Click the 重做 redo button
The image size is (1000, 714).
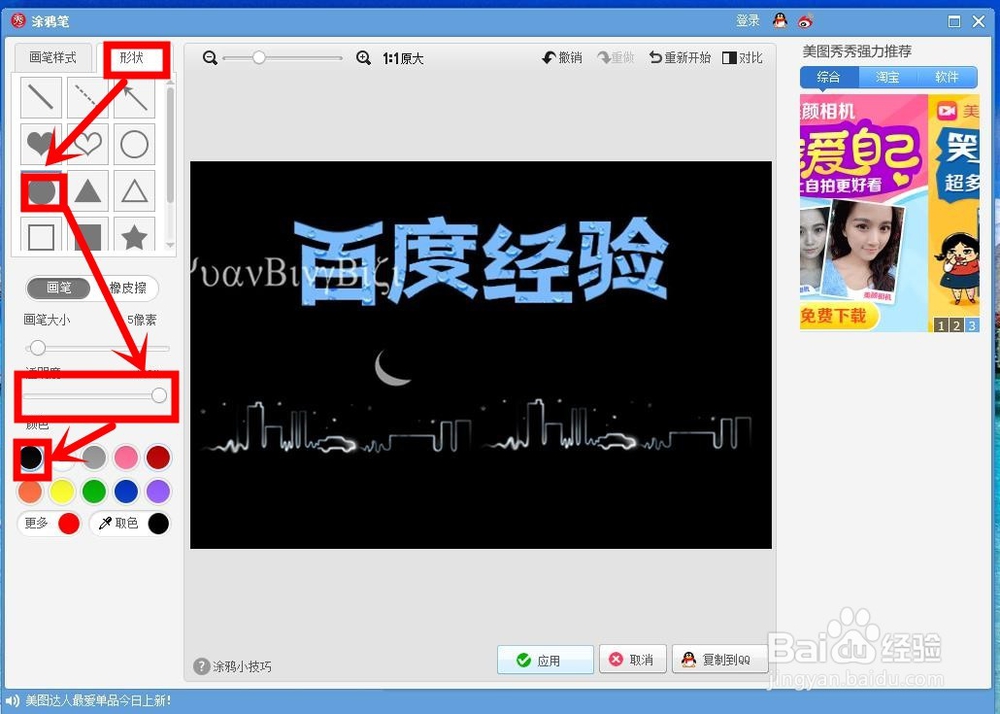(615, 58)
